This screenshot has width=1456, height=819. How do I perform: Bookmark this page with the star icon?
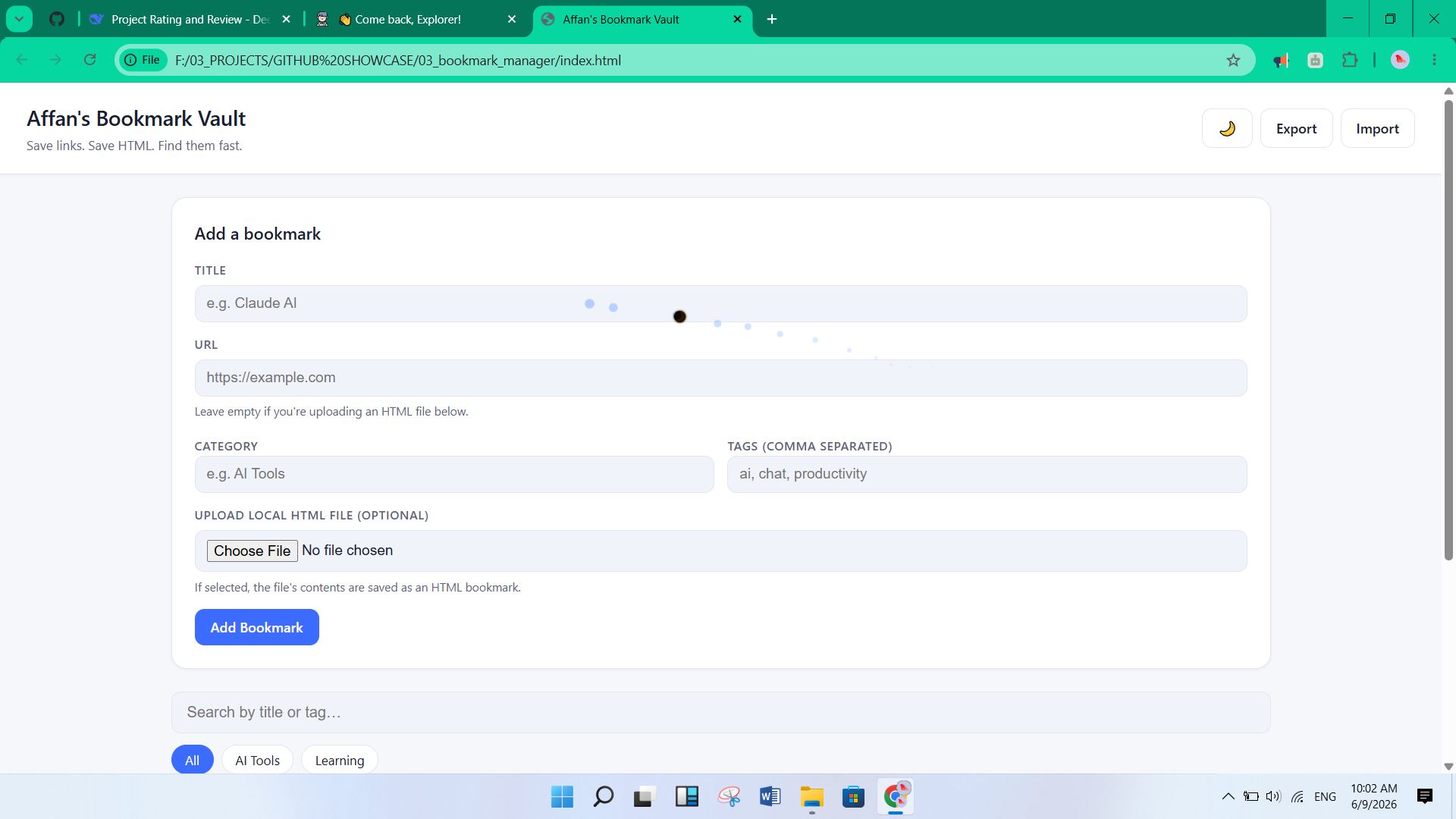[x=1233, y=60]
